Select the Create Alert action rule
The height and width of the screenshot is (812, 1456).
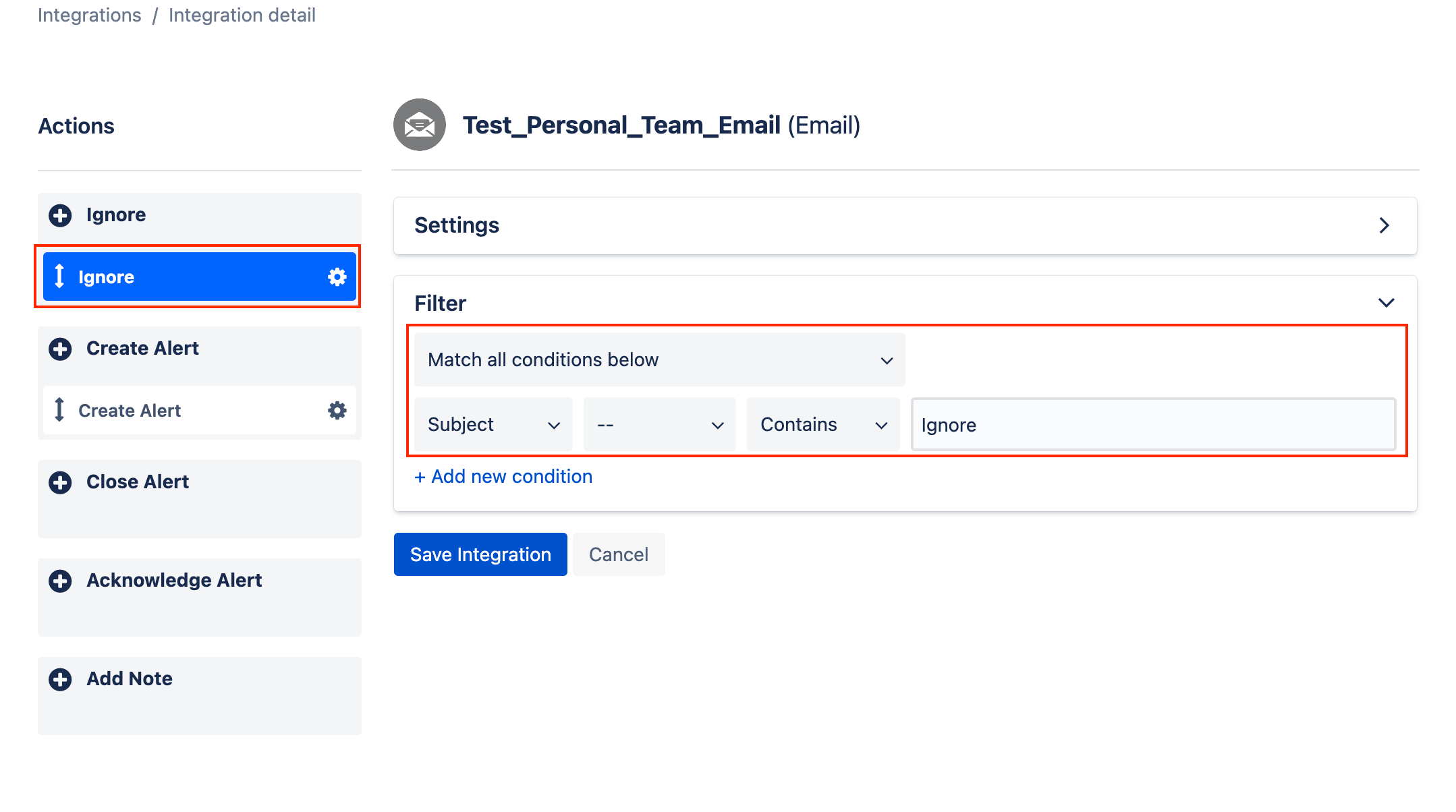coord(200,410)
